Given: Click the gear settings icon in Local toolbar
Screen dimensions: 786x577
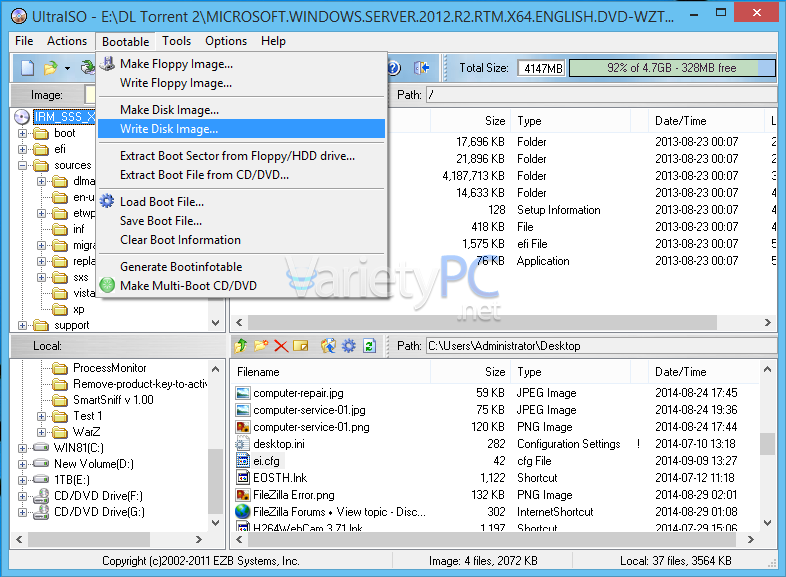Looking at the screenshot, I should pyautogui.click(x=348, y=346).
